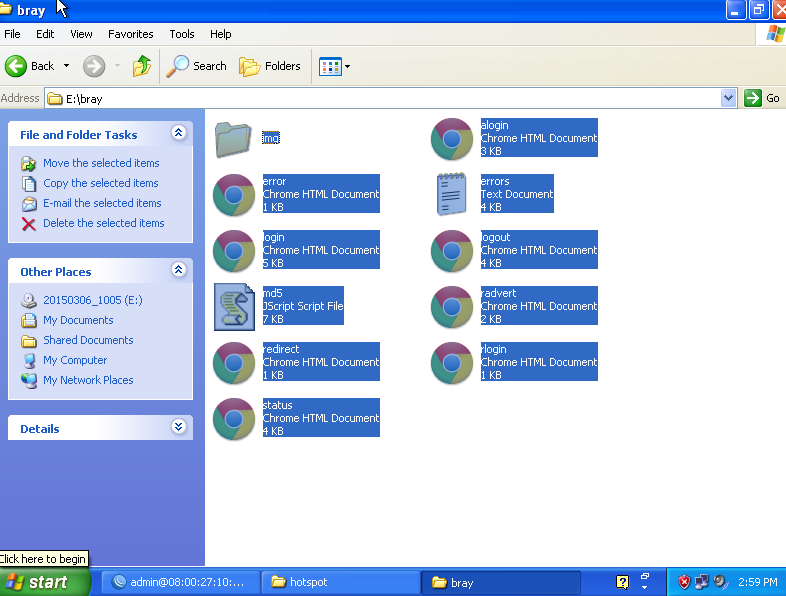The width and height of the screenshot is (786, 596).
Task: Select the error Chrome HTML file icon
Action: tap(234, 195)
